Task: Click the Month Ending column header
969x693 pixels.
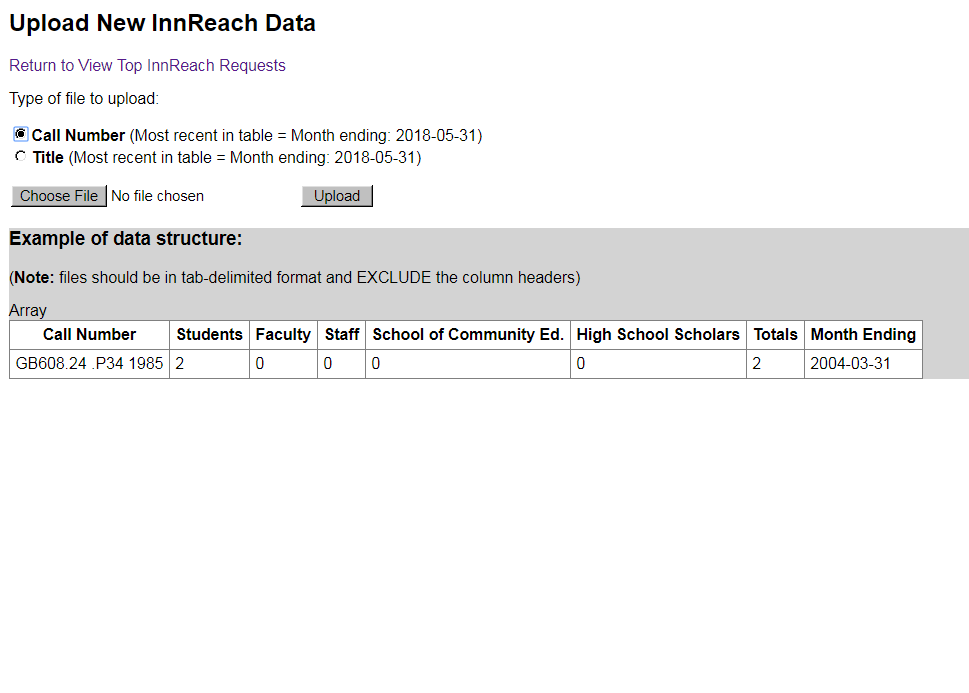Action: (x=863, y=335)
